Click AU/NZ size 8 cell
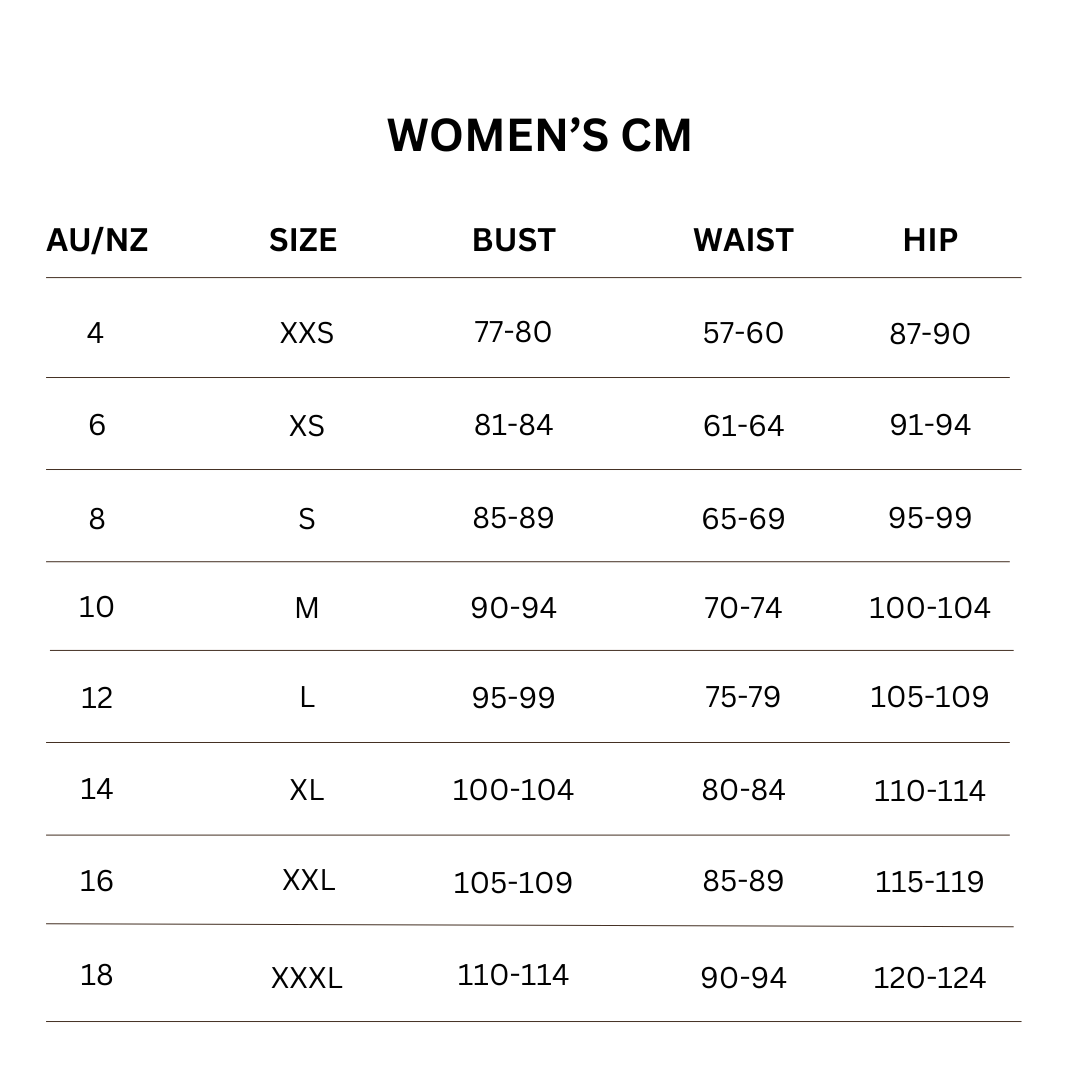 pyautogui.click(x=97, y=519)
